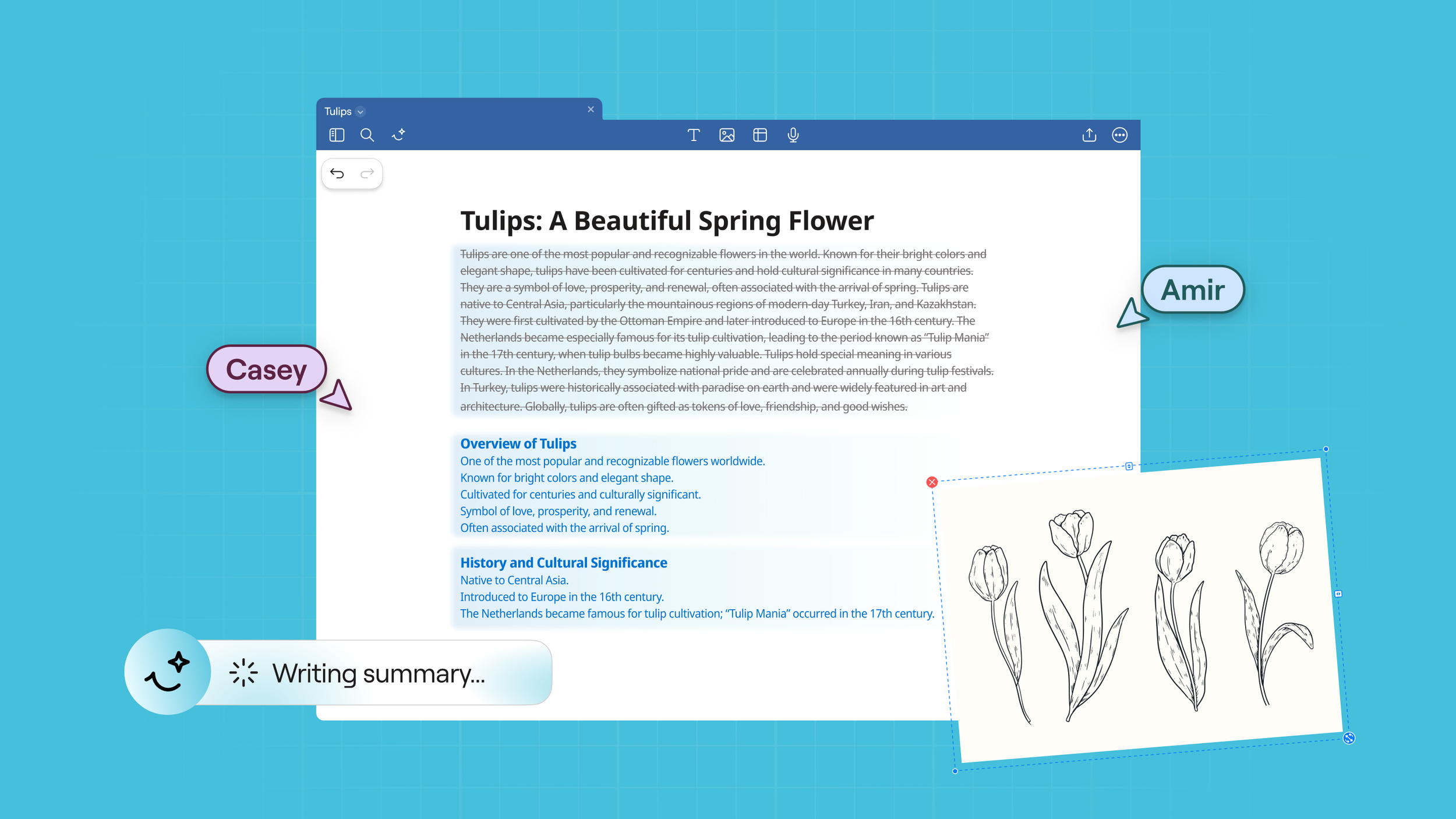The width and height of the screenshot is (1456, 819).
Task: Expand the Tulips title dropdown chevron
Action: click(x=361, y=112)
